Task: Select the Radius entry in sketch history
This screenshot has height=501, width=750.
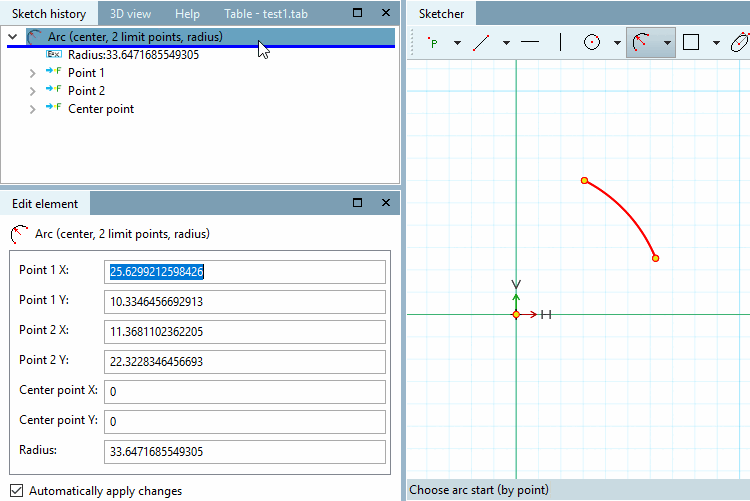Action: [133, 55]
